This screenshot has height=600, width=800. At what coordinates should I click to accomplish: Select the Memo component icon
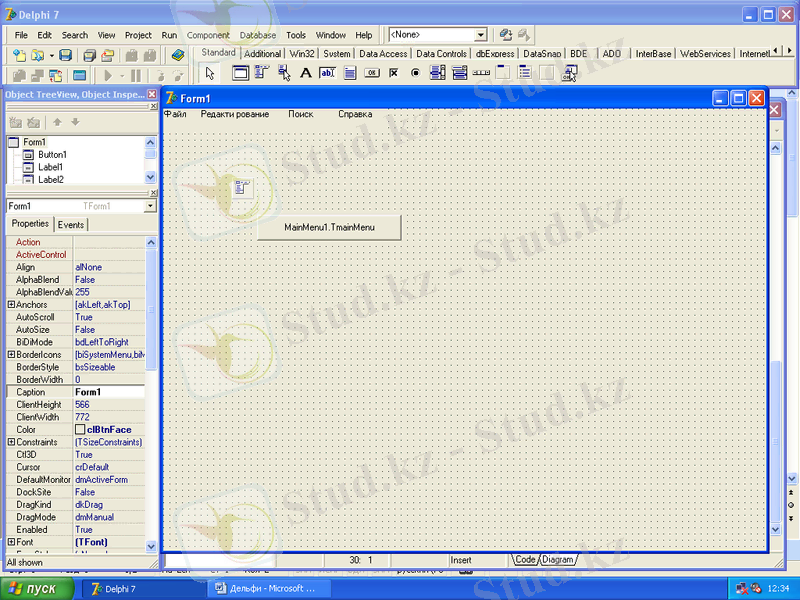350,73
